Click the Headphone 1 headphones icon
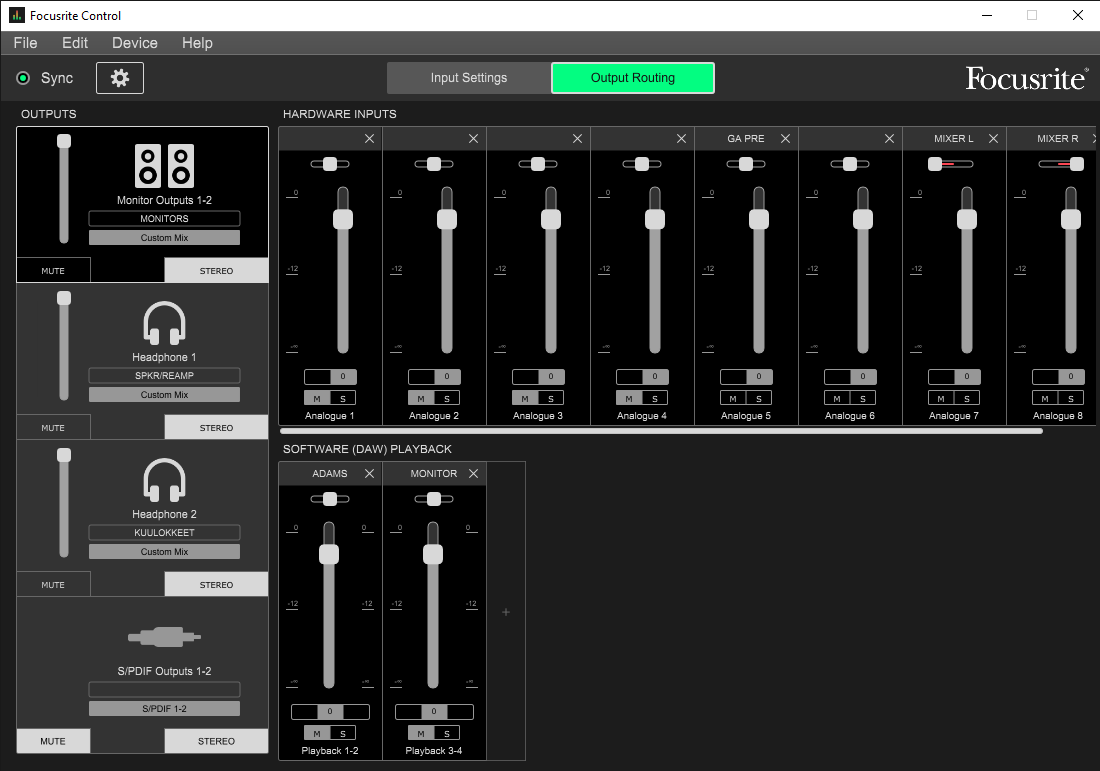1100x771 pixels. tap(164, 324)
